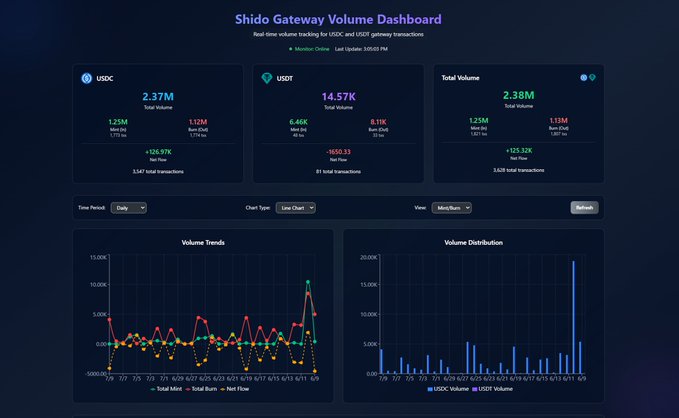Image resolution: width=679 pixels, height=418 pixels.
Task: Click combined total volume 2.38M
Action: click(x=518, y=95)
